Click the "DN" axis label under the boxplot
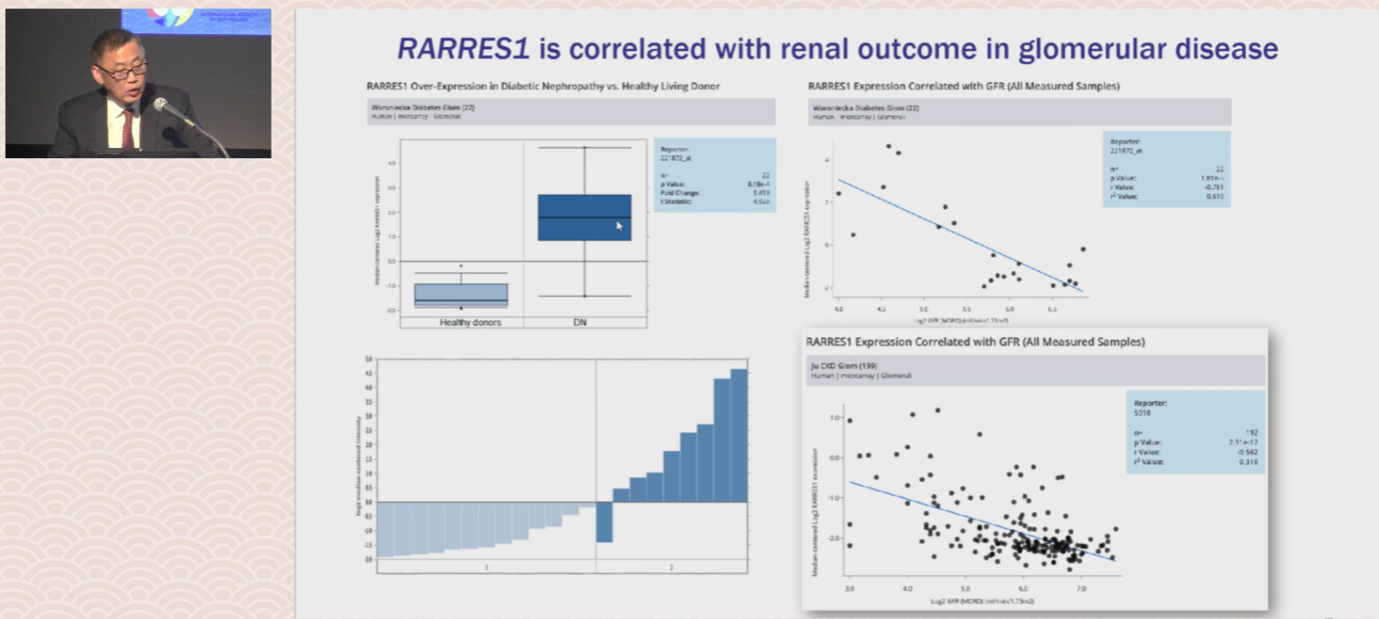The image size is (1379, 619). coord(580,322)
